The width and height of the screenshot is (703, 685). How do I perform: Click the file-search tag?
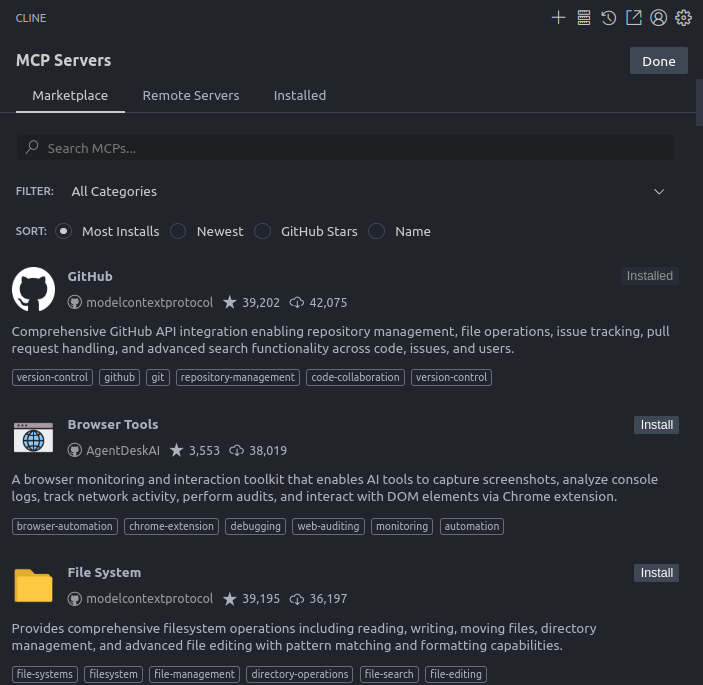[389, 674]
